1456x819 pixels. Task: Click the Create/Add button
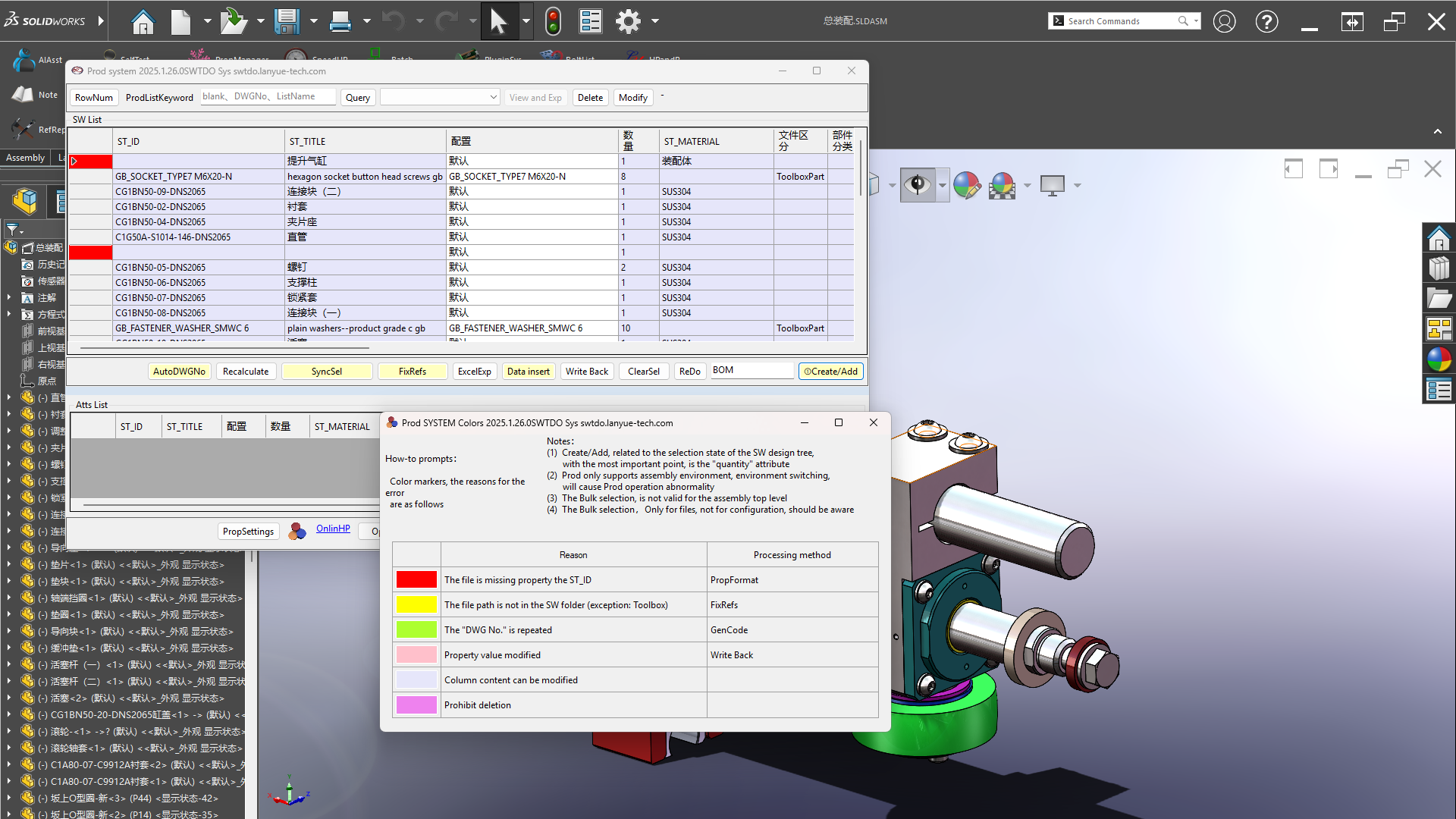830,372
